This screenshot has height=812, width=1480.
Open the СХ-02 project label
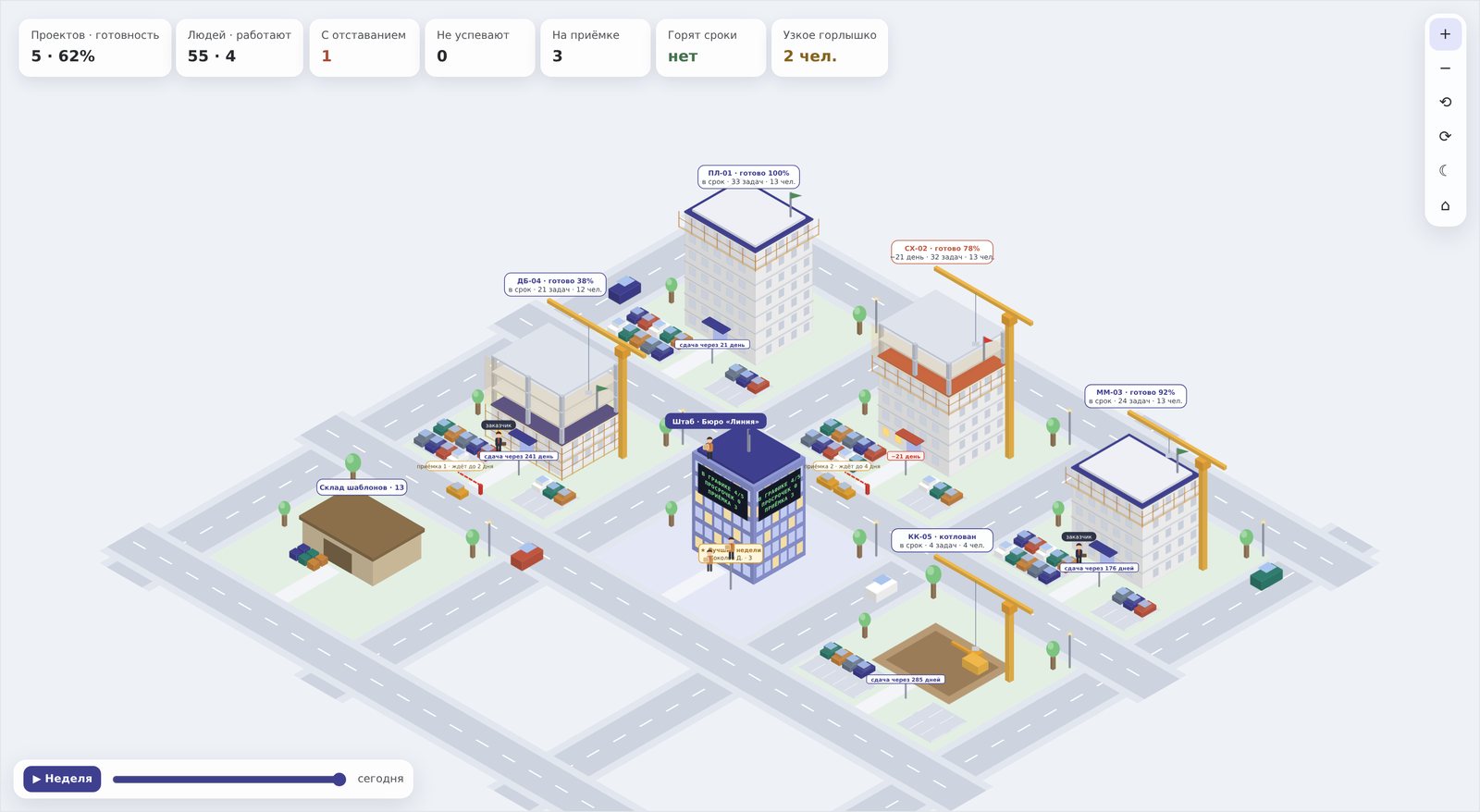pyautogui.click(x=942, y=252)
